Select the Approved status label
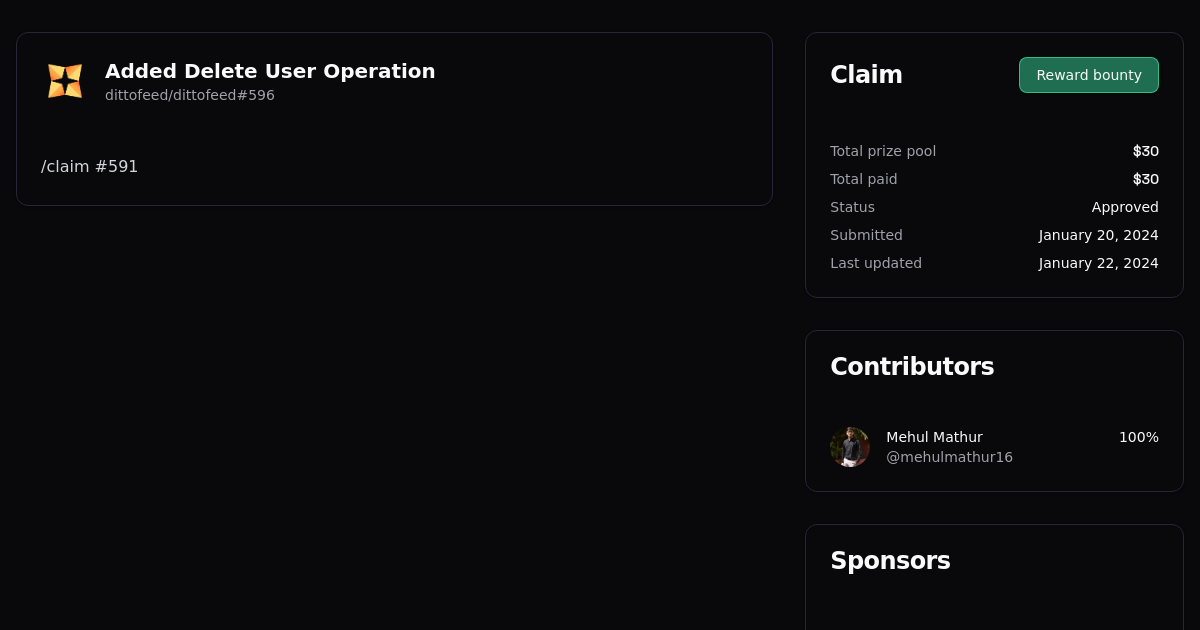This screenshot has height=630, width=1200. tap(1125, 207)
